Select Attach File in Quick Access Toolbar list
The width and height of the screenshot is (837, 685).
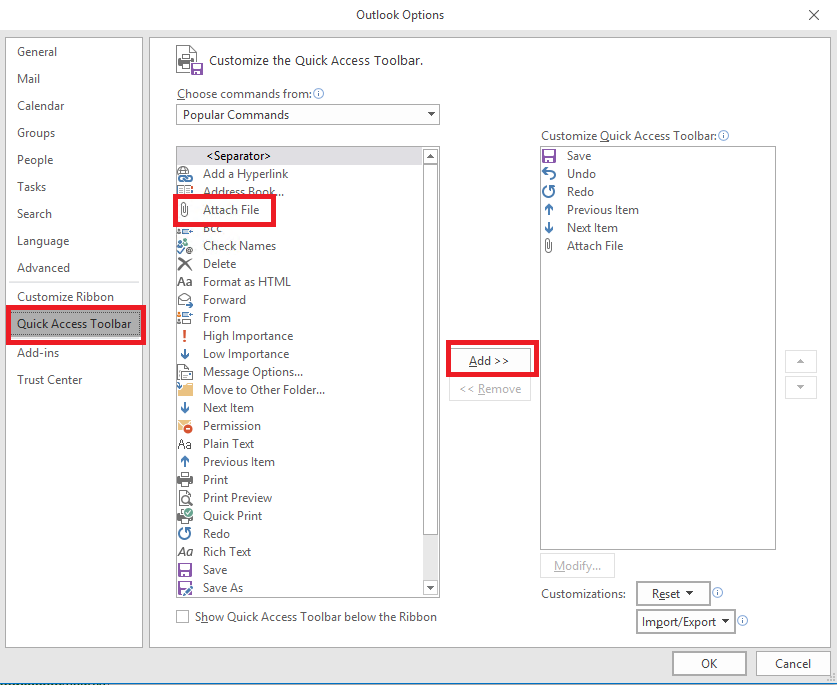[x=595, y=246]
